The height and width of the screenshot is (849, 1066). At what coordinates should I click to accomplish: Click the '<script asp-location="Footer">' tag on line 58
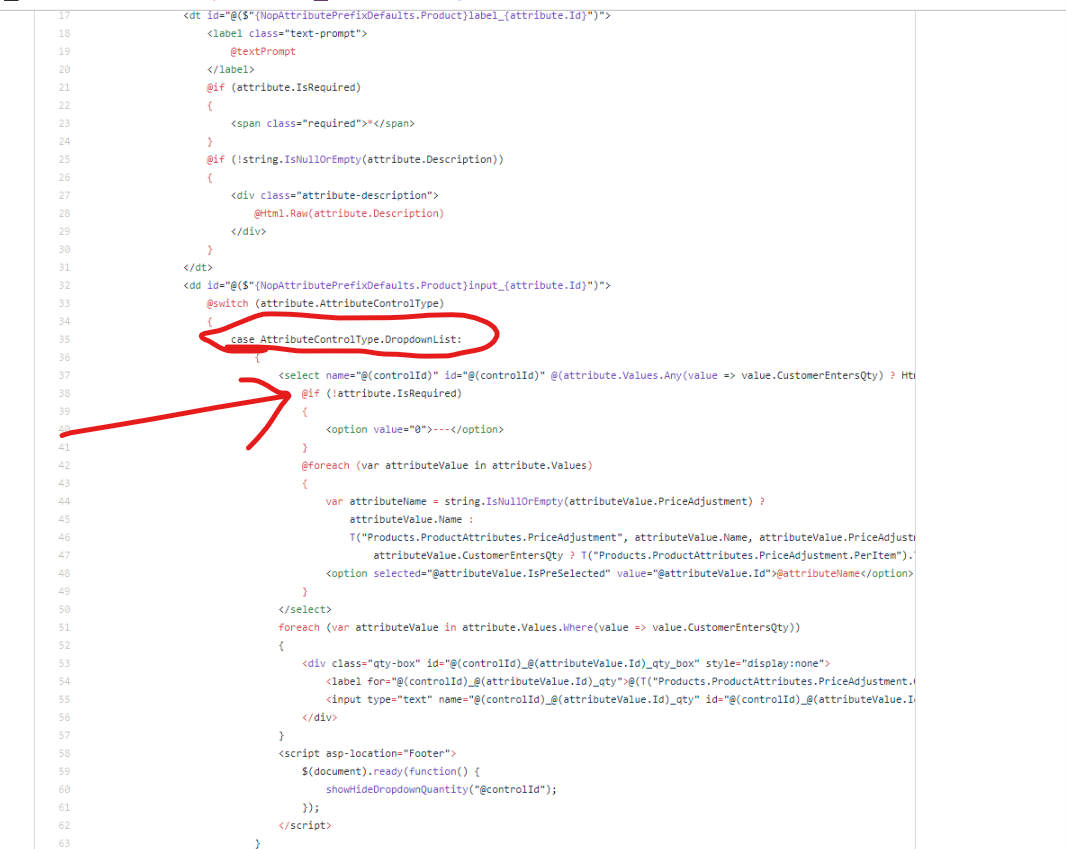pos(370,753)
